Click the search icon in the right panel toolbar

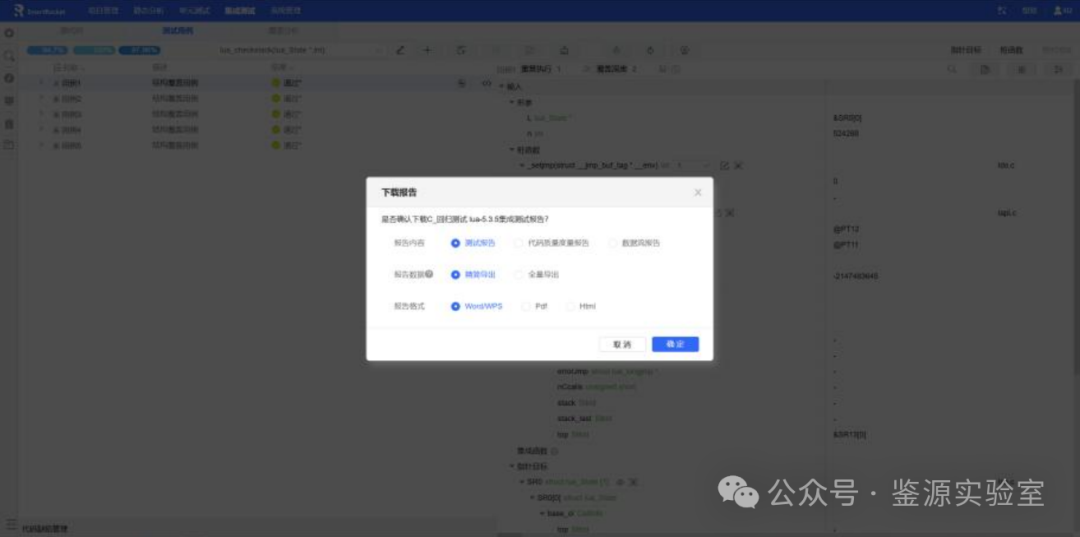[952, 70]
